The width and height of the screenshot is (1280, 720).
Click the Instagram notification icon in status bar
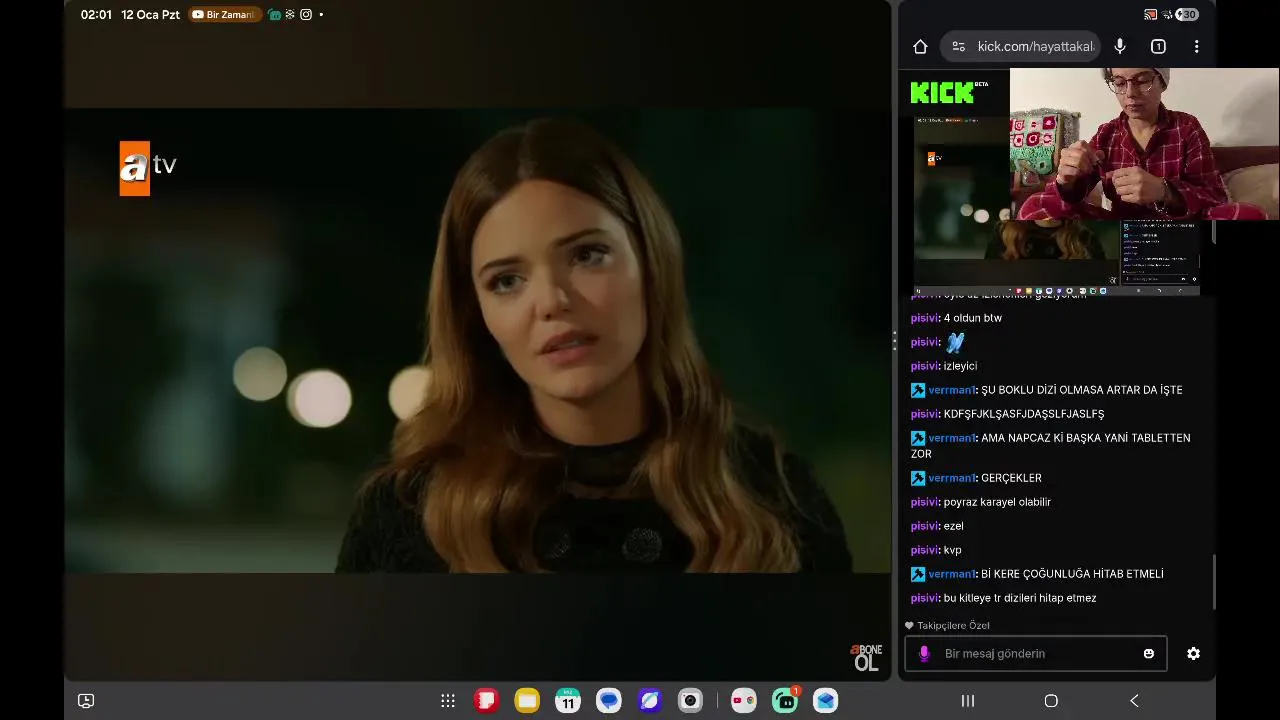click(x=306, y=15)
